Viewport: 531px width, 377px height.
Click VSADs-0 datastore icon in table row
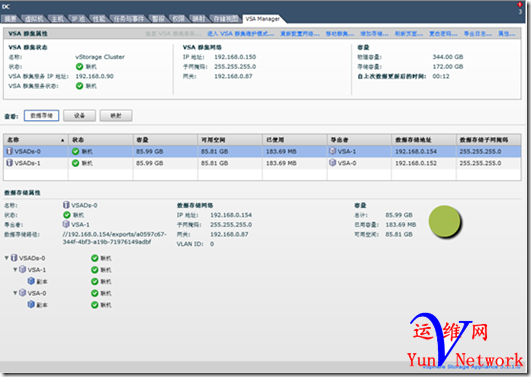tap(9, 151)
